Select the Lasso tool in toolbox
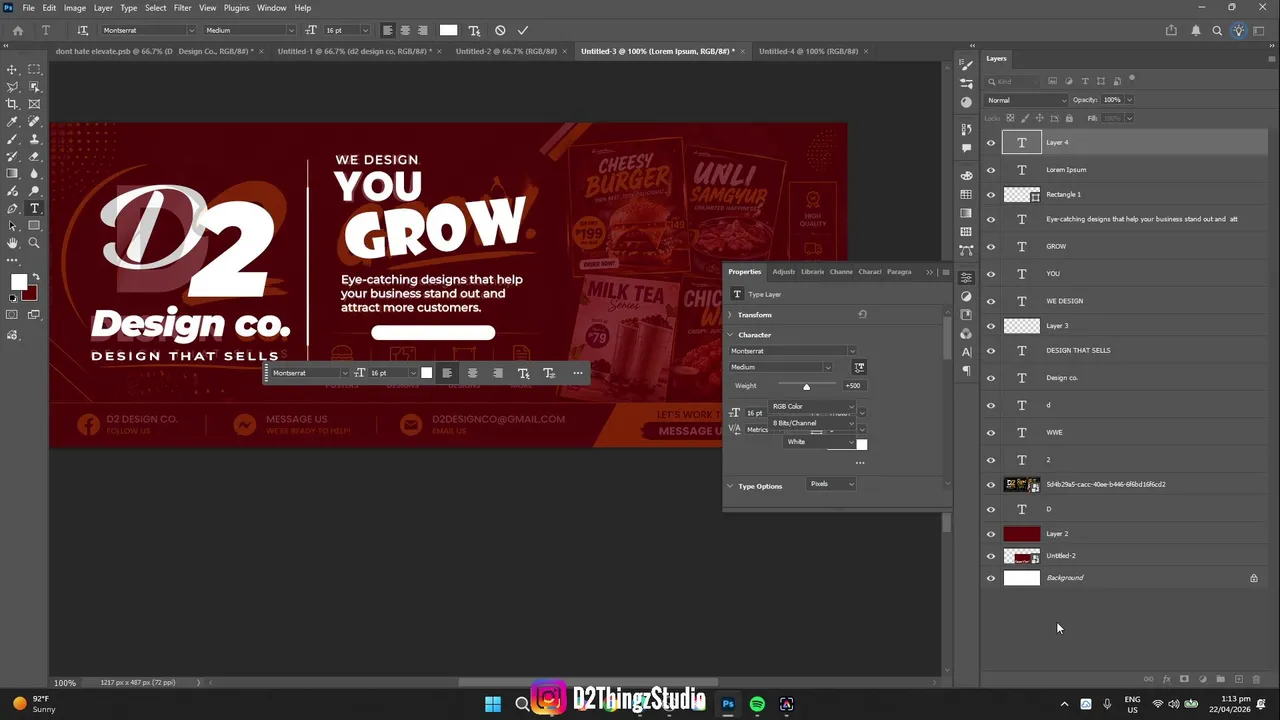The height and width of the screenshot is (720, 1280). pos(12,87)
